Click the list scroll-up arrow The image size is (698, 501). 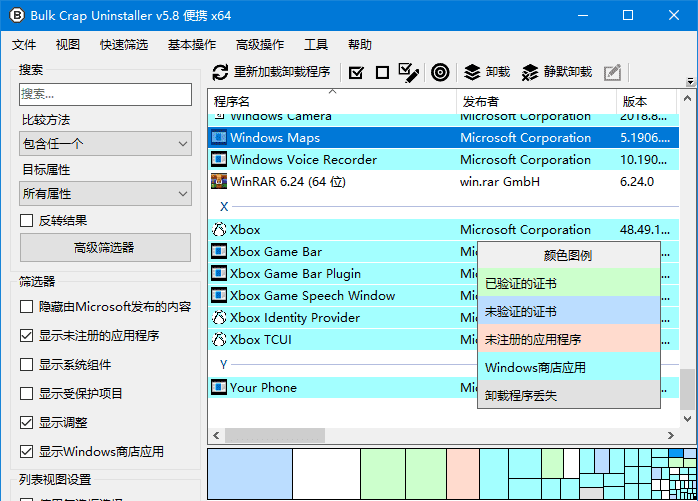(x=687, y=98)
